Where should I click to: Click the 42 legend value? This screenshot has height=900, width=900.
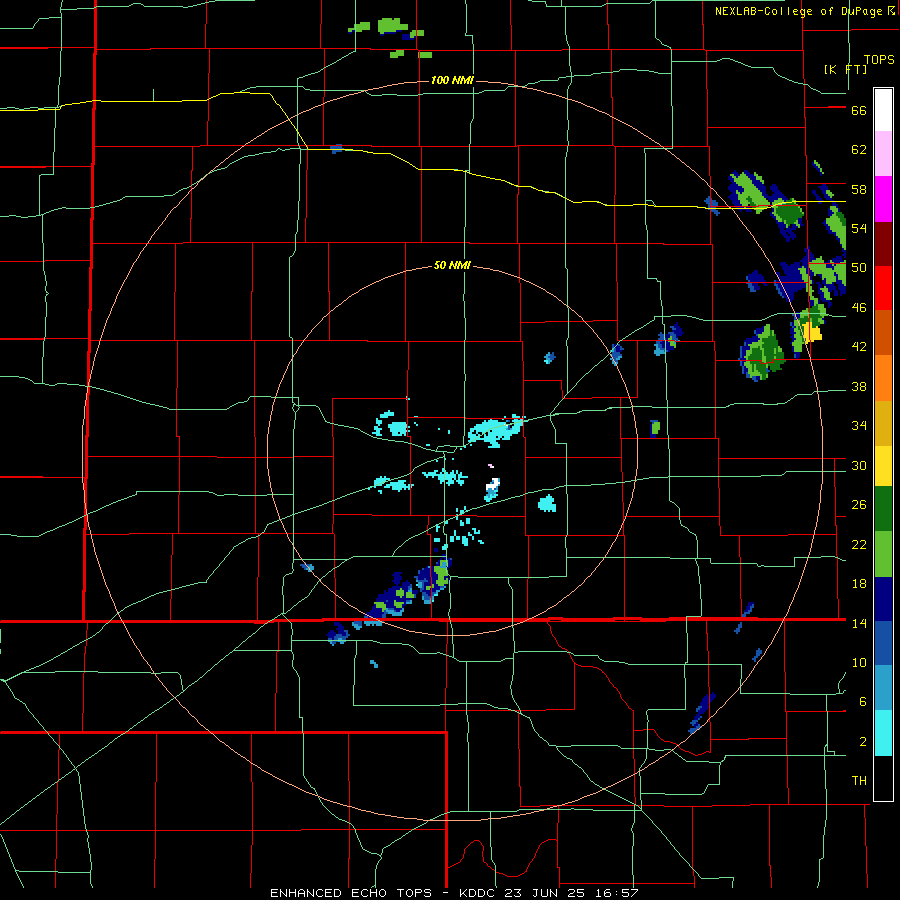click(x=859, y=347)
